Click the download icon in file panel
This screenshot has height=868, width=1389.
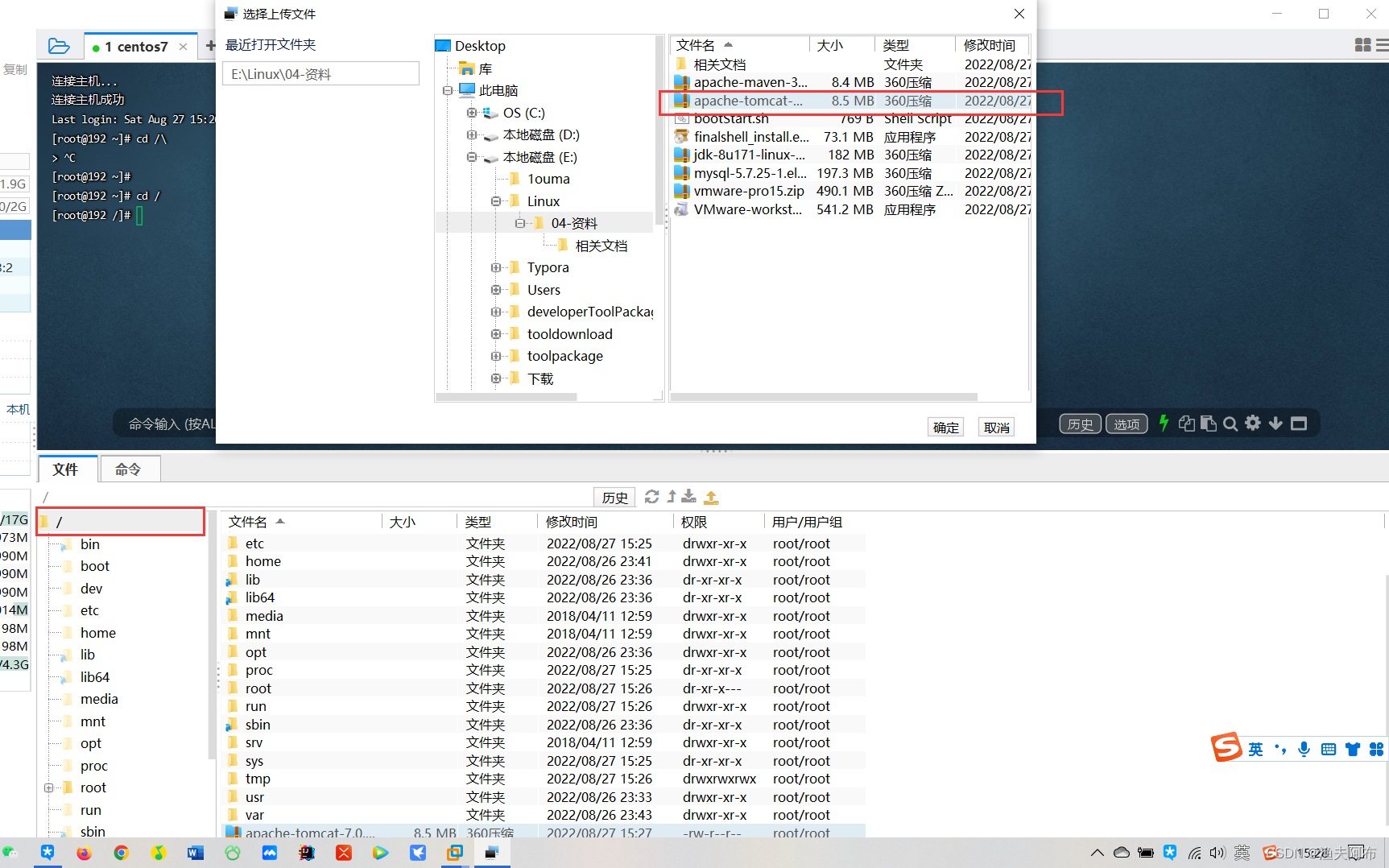pos(689,497)
